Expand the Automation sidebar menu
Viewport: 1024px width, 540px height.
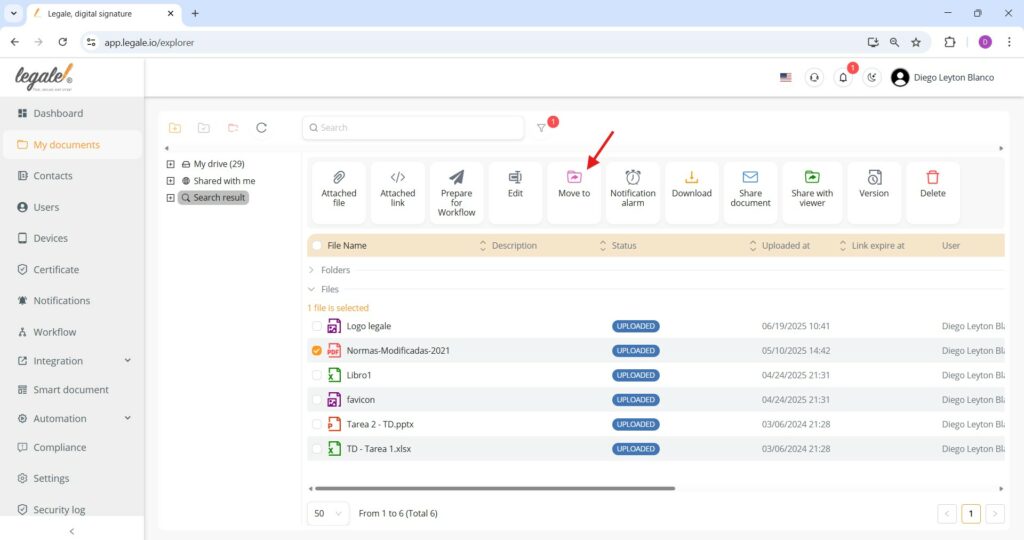pyautogui.click(x=127, y=418)
